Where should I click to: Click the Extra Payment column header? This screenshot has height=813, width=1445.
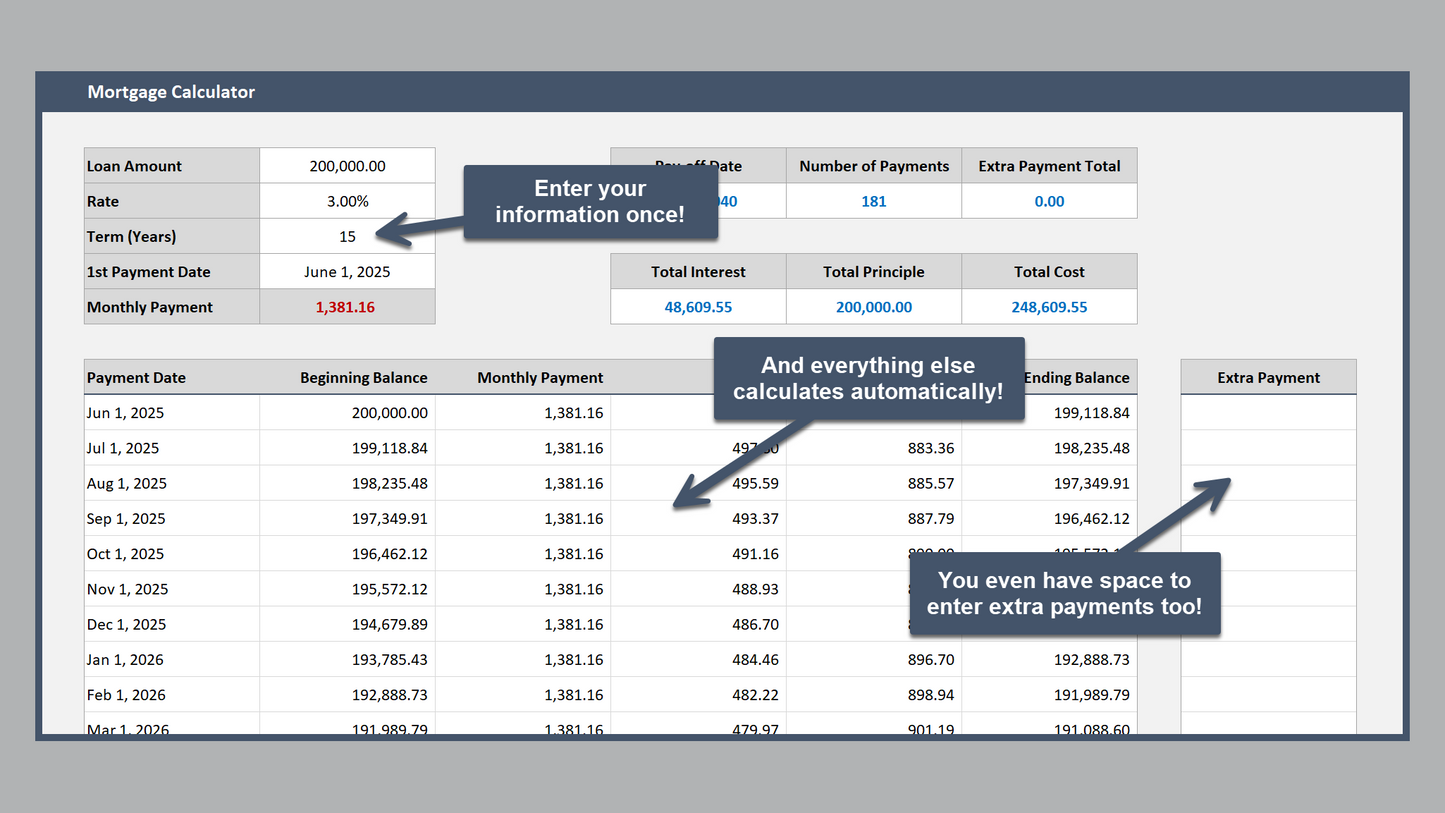point(1268,378)
